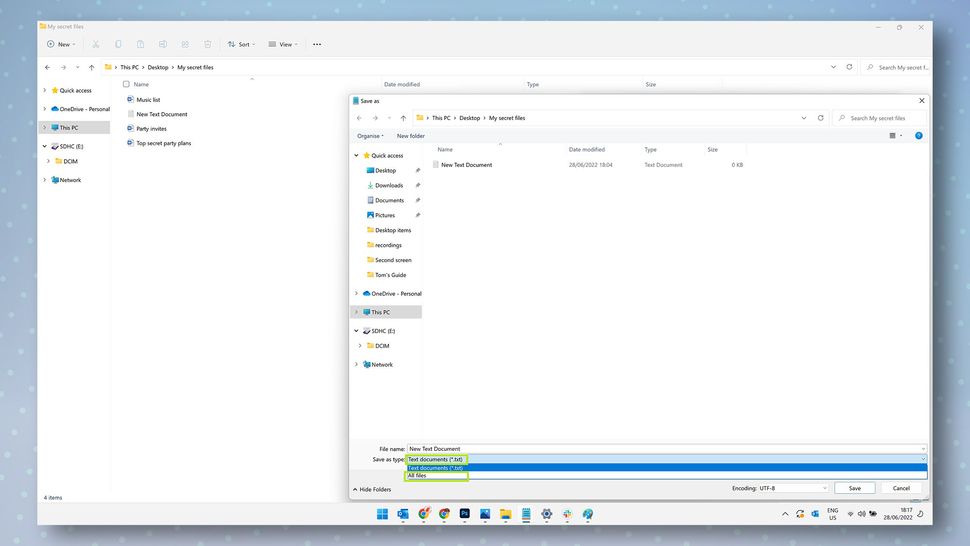The width and height of the screenshot is (970, 546).
Task: Select Downloads in Save as Quick access
Action: (389, 186)
